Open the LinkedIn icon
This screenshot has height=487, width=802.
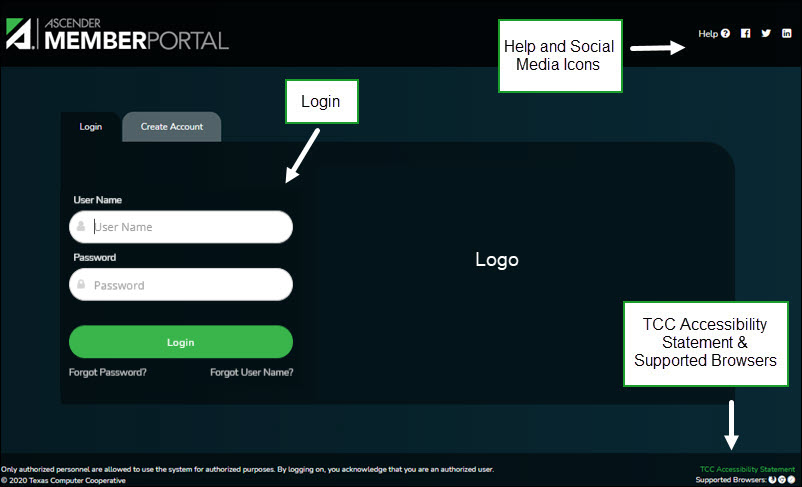(787, 33)
